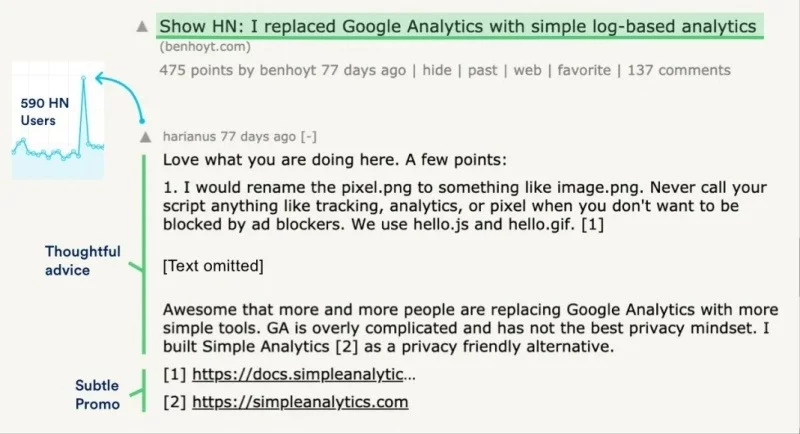The height and width of the screenshot is (434, 800).
Task: Open the simpleanalytics.com link
Action: (300, 402)
